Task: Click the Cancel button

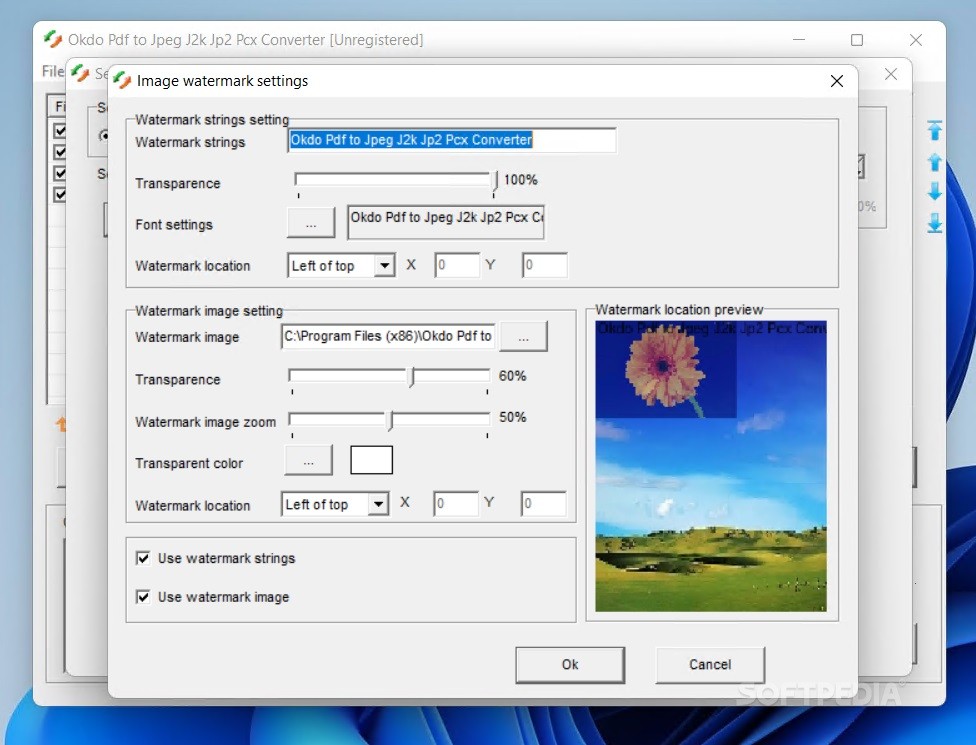Action: click(x=710, y=665)
